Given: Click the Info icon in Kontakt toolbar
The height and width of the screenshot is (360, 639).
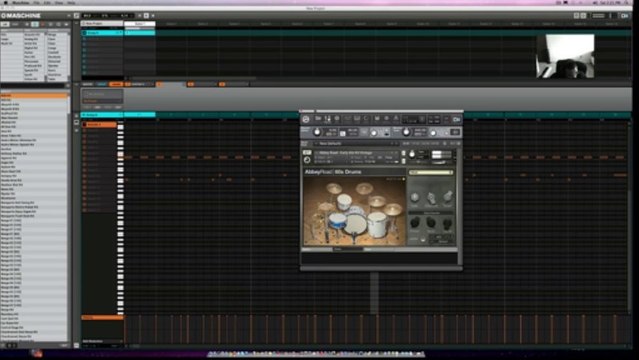Looking at the screenshot, I should click(337, 119).
